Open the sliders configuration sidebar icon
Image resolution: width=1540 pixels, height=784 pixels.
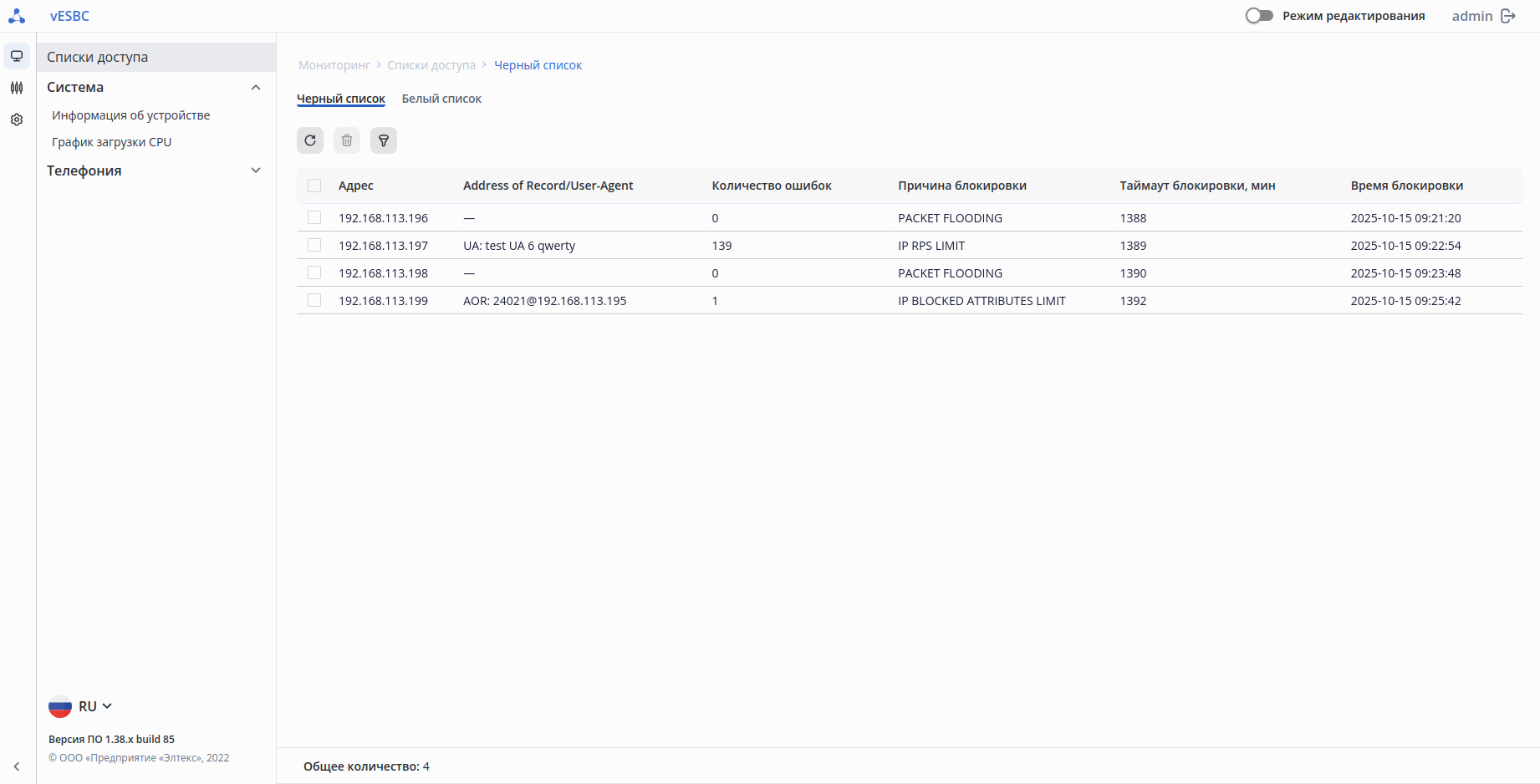click(x=17, y=88)
